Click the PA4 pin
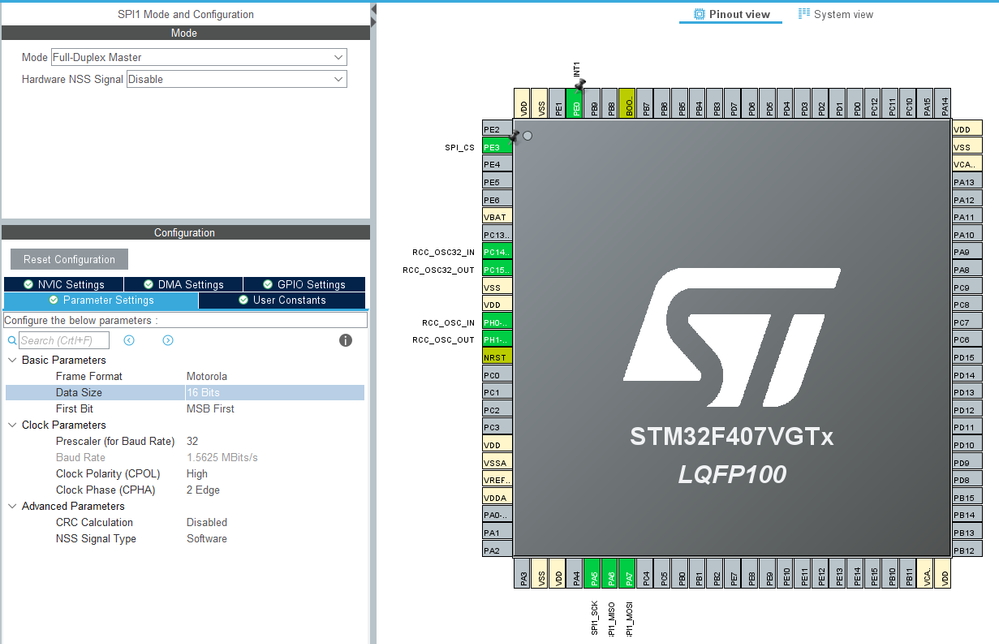The height and width of the screenshot is (644, 999). click(x=577, y=573)
